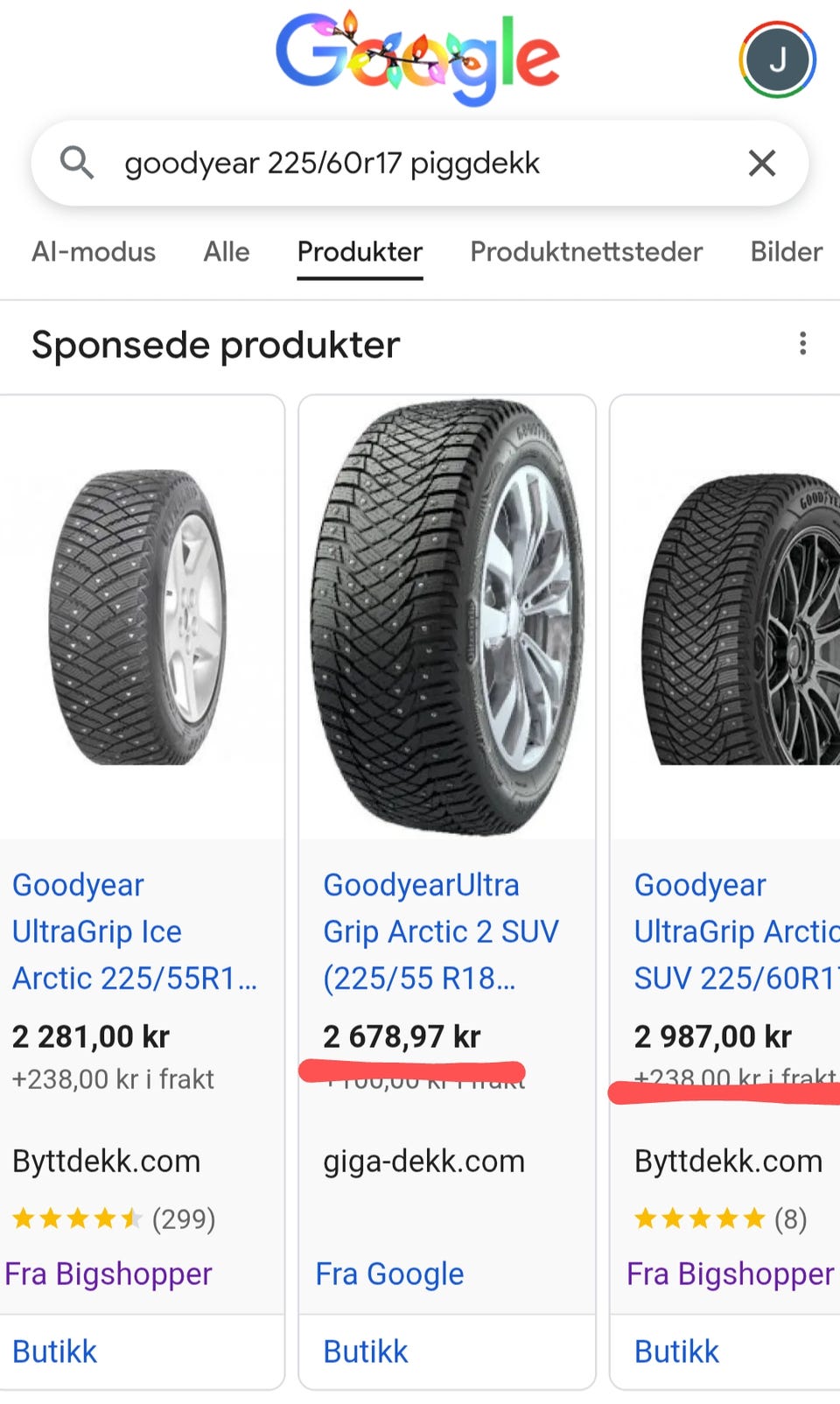Viewport: 840px width, 1404px height.
Task: Select the Produkter tab
Action: (360, 252)
